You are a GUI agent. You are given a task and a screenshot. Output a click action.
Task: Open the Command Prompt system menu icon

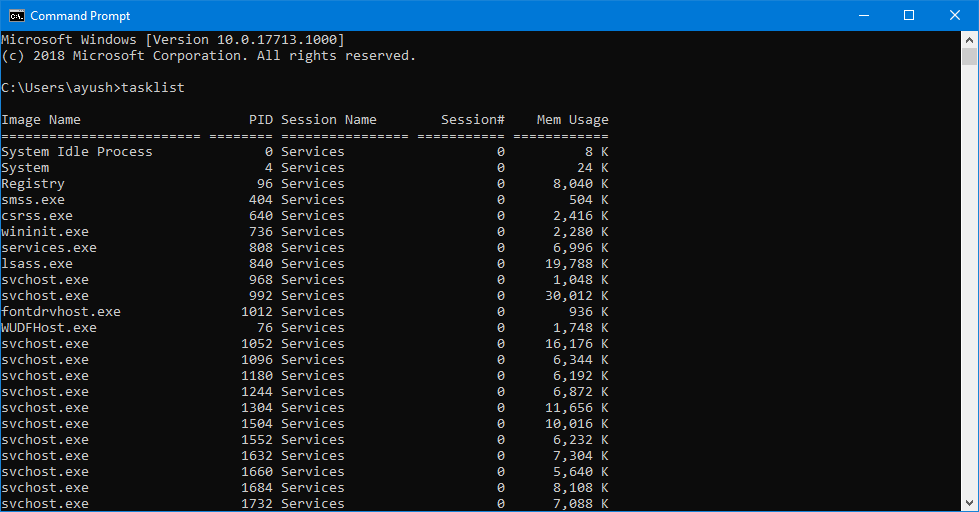[16, 16]
